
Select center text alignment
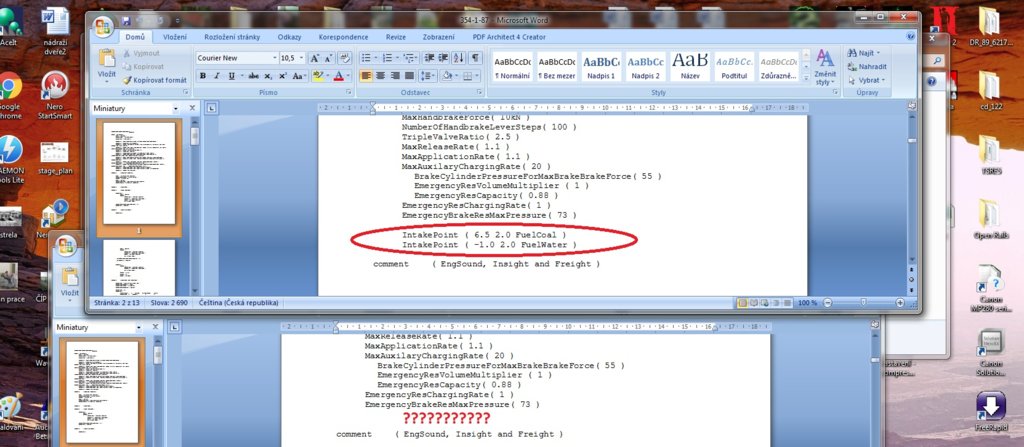pyautogui.click(x=383, y=76)
